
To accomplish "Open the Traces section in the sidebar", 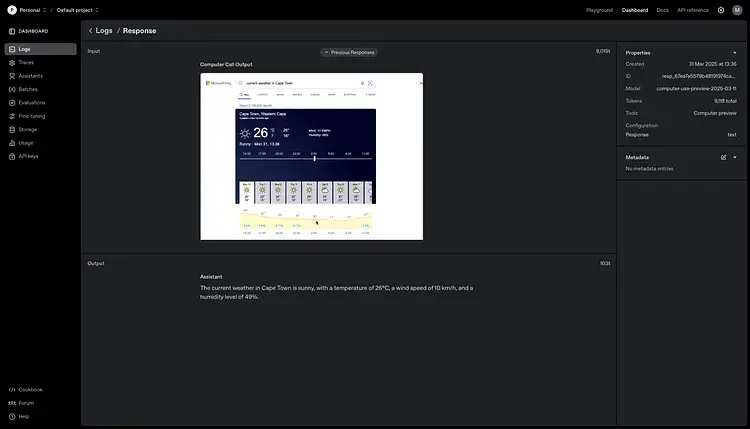I will click(x=26, y=62).
